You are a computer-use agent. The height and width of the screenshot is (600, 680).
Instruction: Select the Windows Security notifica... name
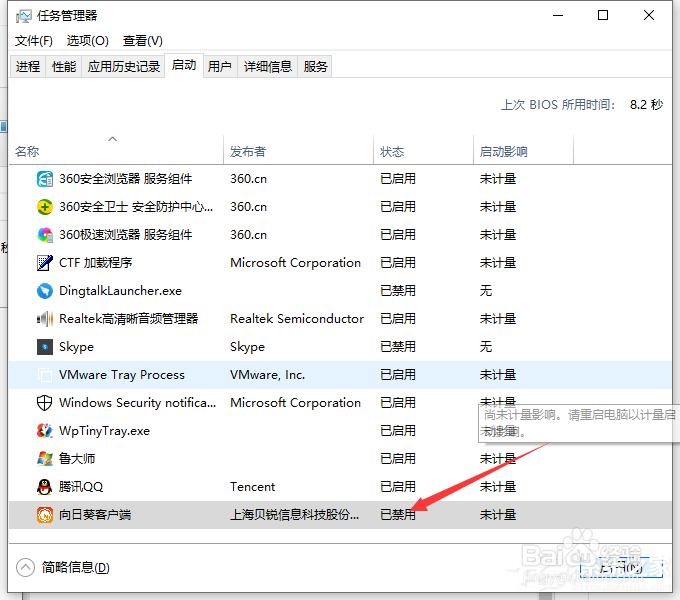pyautogui.click(x=137, y=403)
